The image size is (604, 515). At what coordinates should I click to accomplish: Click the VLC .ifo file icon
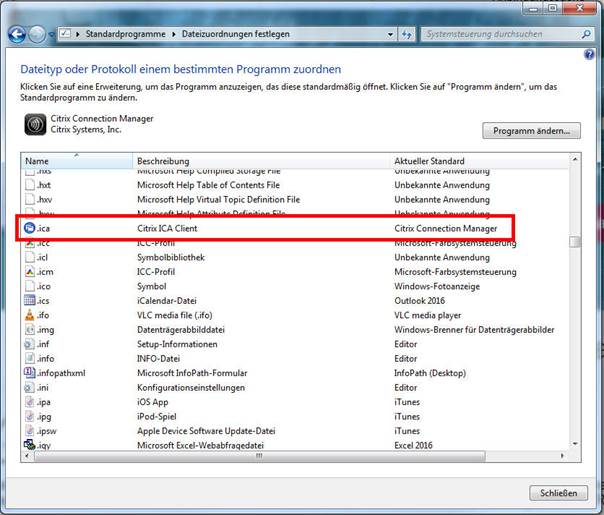29,314
